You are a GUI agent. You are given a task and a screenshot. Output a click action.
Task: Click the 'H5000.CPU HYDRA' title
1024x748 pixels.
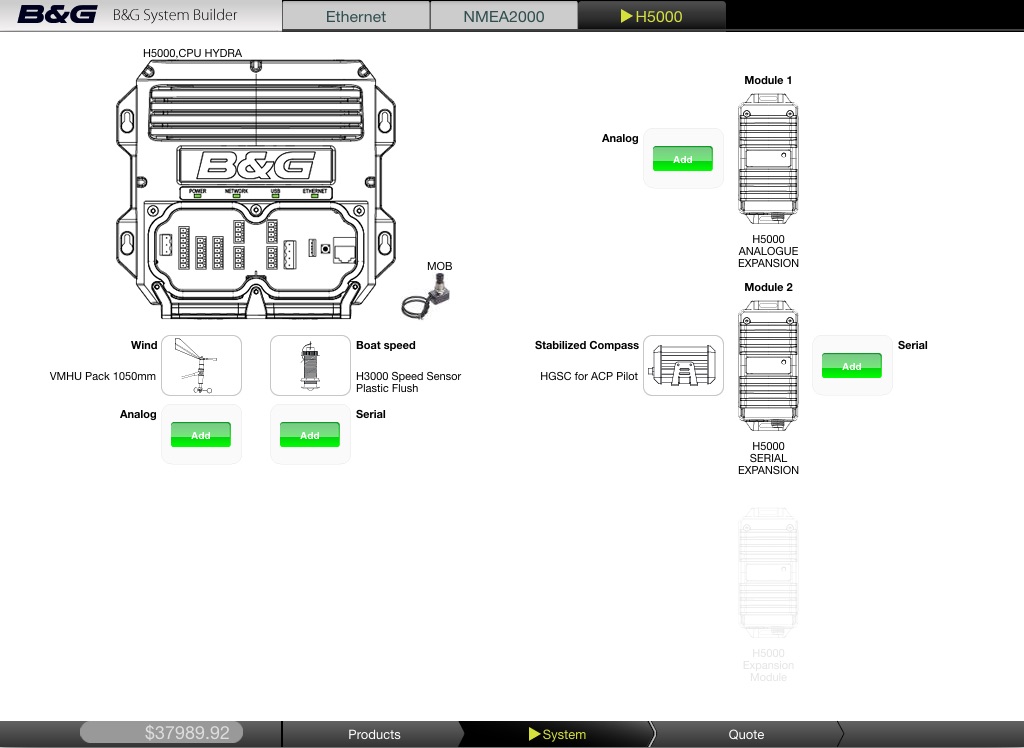[x=192, y=53]
